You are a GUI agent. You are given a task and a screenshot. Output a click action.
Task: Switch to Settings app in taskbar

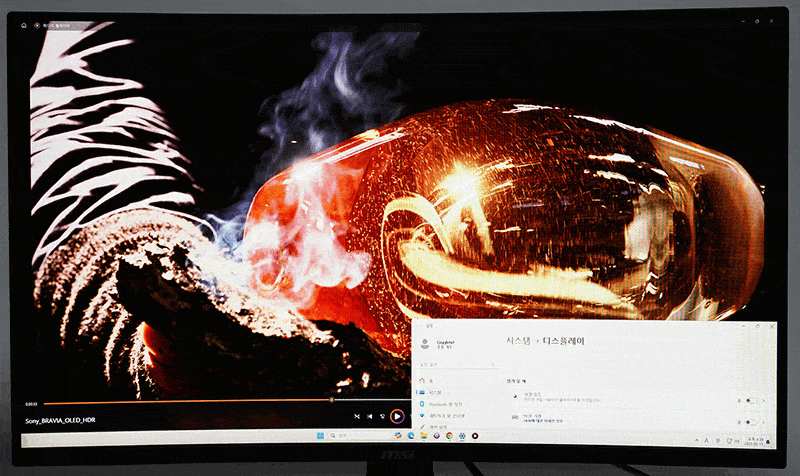click(462, 436)
